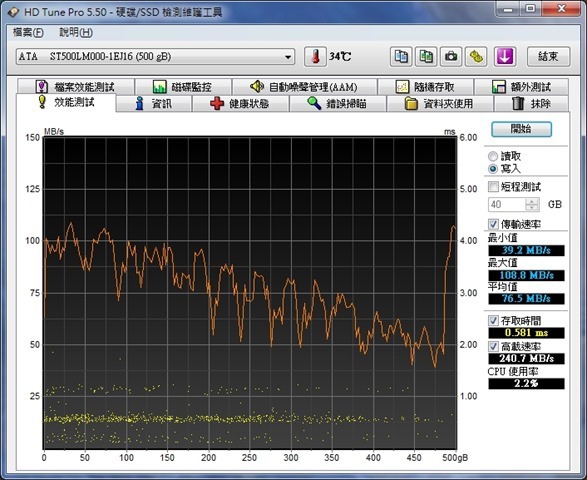Click the thermometer temperature icon

click(x=315, y=57)
